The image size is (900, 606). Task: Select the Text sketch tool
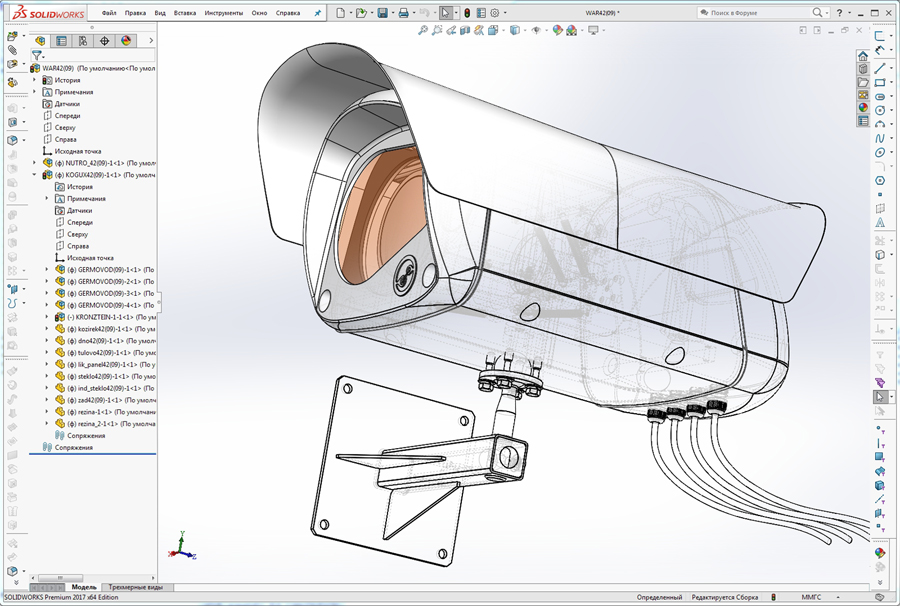(879, 223)
